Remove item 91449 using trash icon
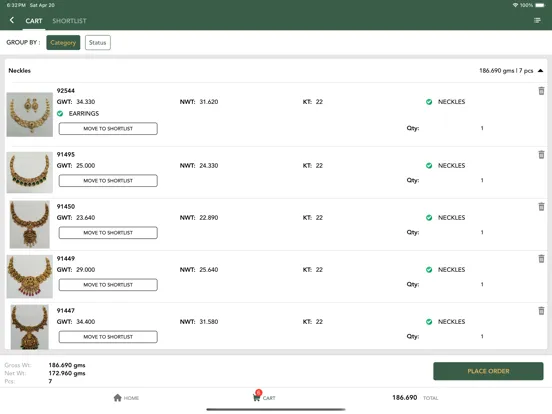 (x=541, y=259)
